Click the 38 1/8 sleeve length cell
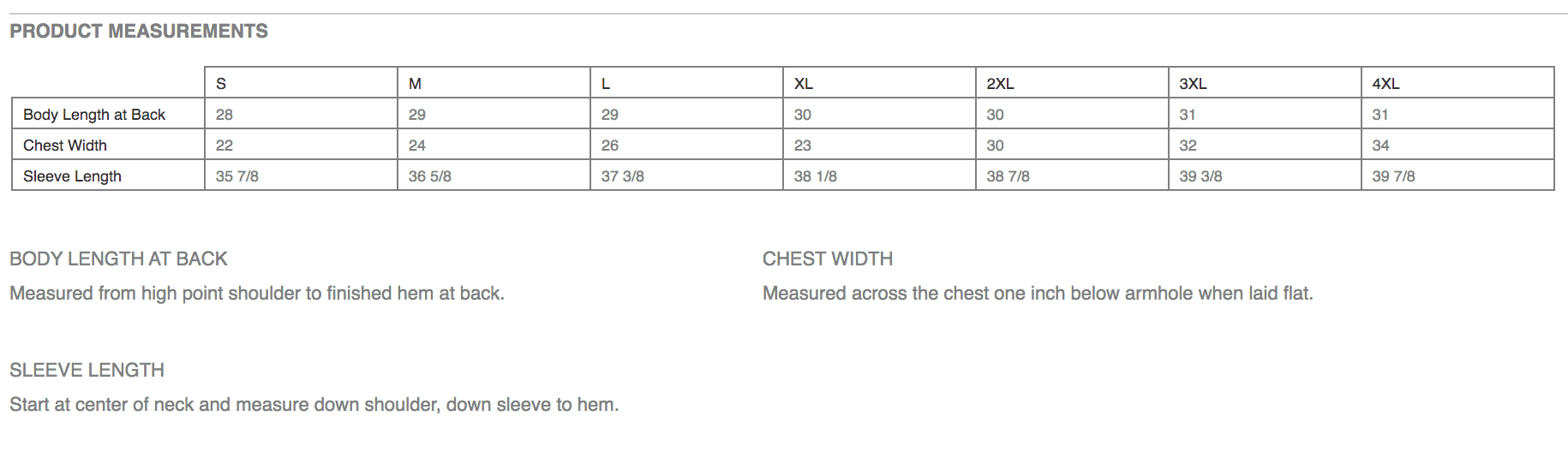Screen dimensions: 1568x464 (x=816, y=176)
